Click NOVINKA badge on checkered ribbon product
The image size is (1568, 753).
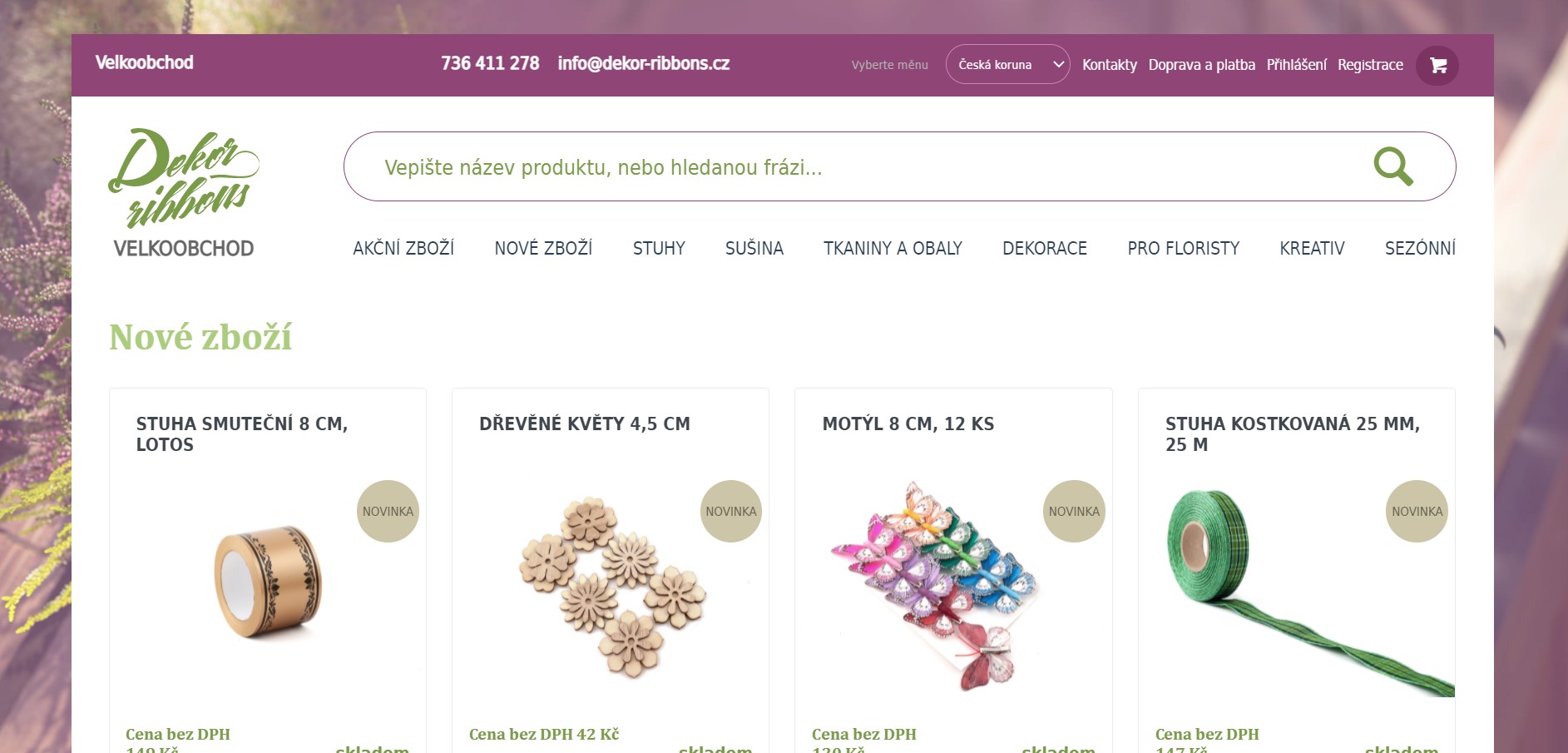tap(1417, 511)
